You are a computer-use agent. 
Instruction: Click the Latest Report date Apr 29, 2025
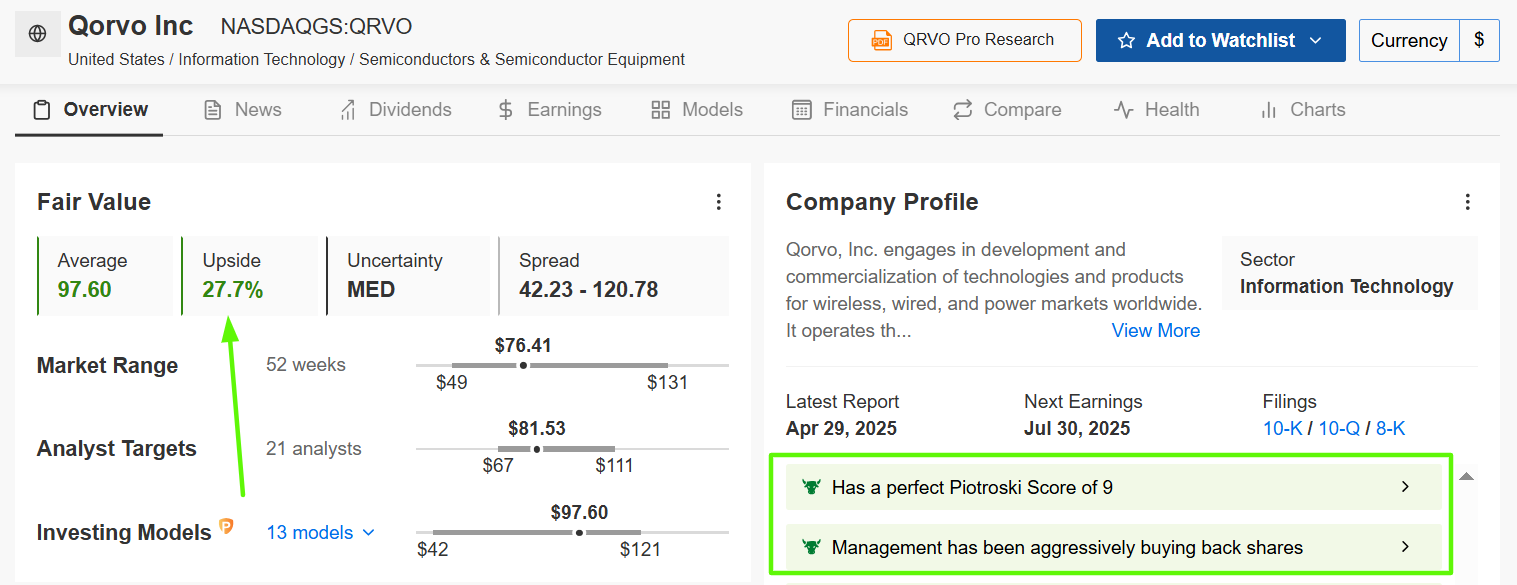tap(841, 428)
